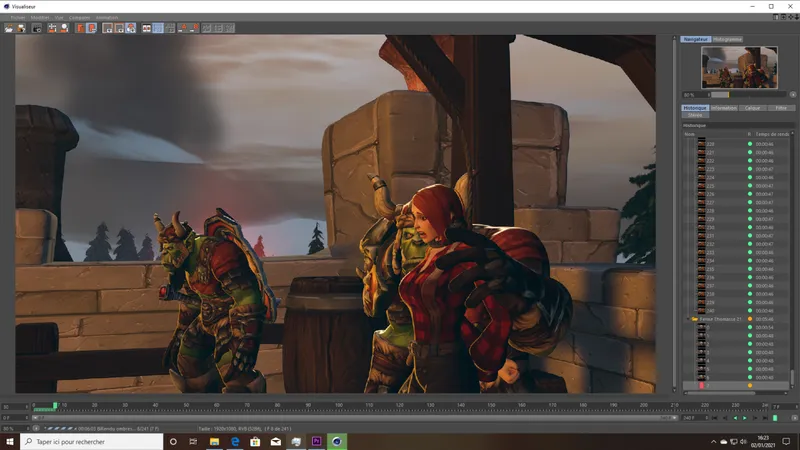The height and width of the screenshot is (450, 800).
Task: Jump to the first frame
Action: pos(715,418)
